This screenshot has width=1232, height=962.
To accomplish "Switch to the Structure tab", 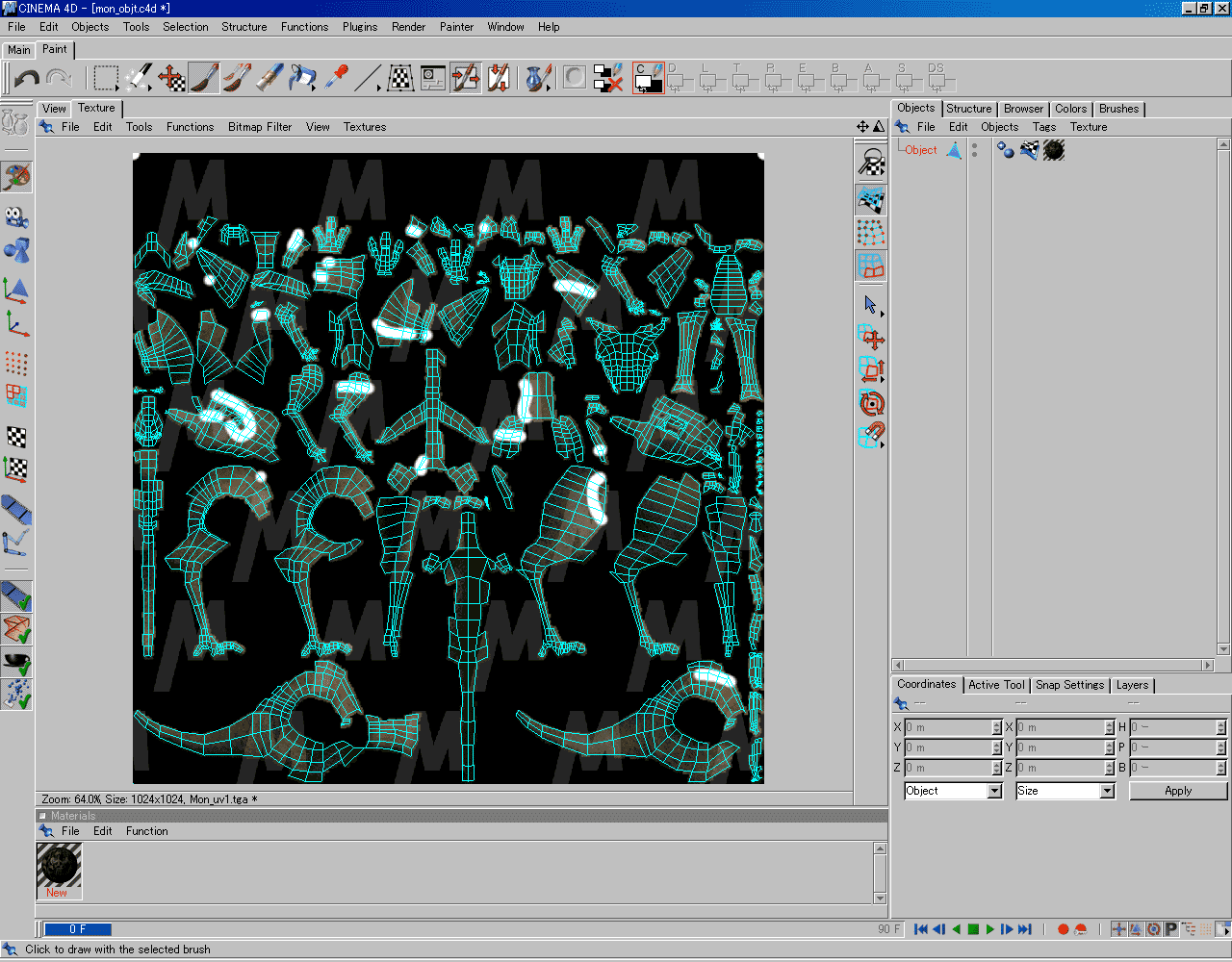I will [968, 109].
